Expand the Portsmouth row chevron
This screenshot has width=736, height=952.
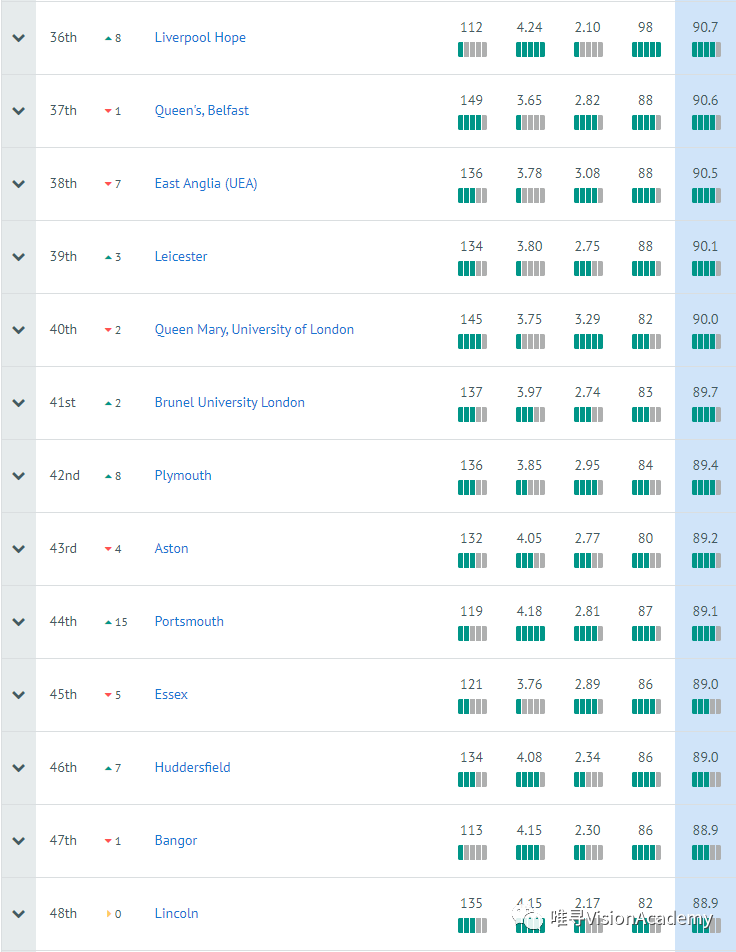pos(19,622)
